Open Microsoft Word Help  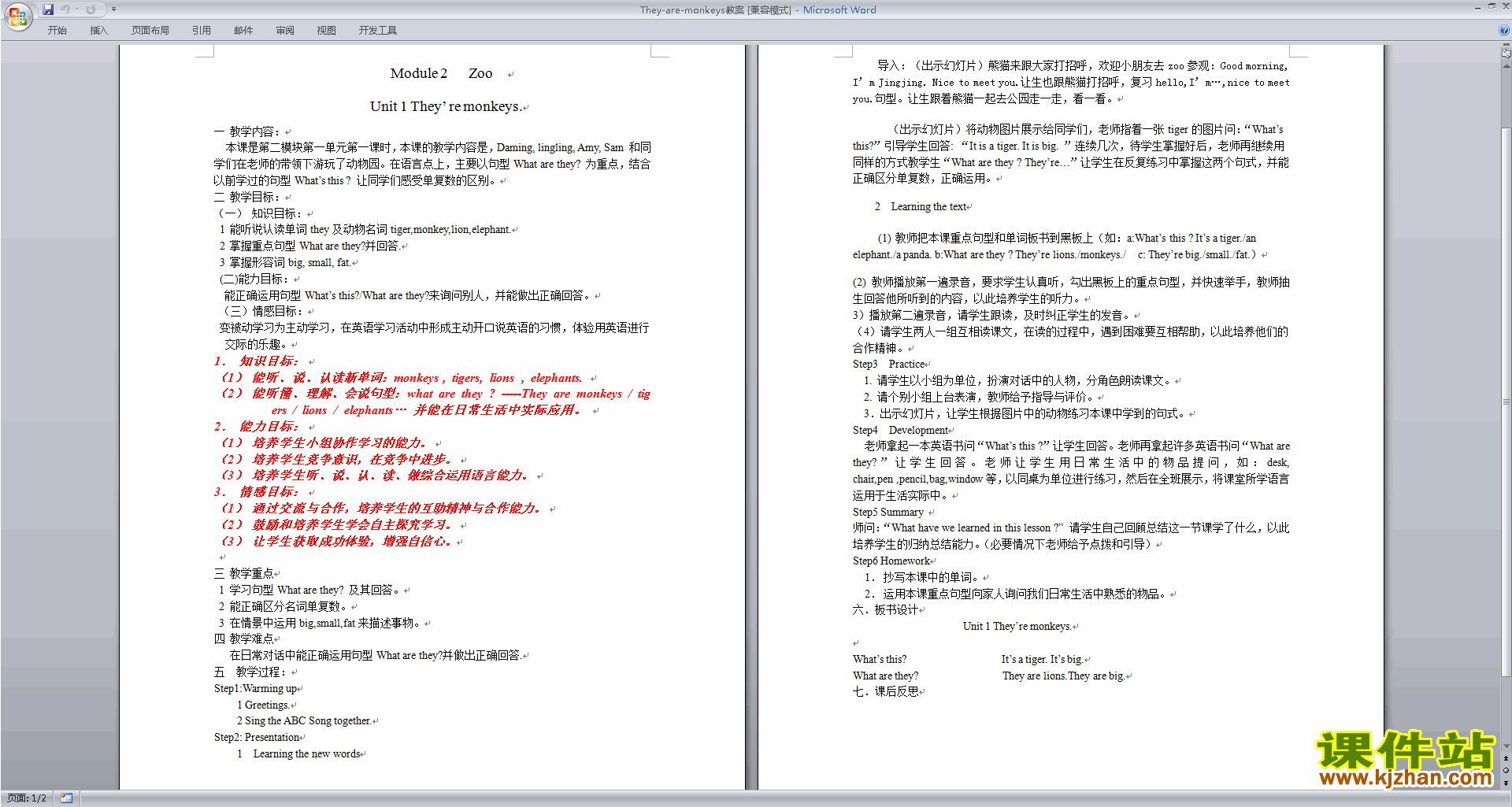pyautogui.click(x=1504, y=30)
